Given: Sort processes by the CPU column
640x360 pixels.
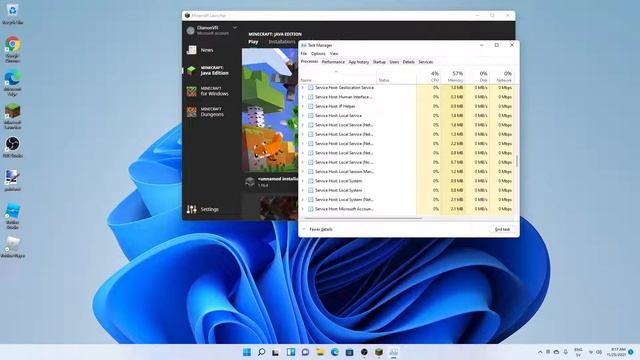Looking at the screenshot, I should (429, 76).
